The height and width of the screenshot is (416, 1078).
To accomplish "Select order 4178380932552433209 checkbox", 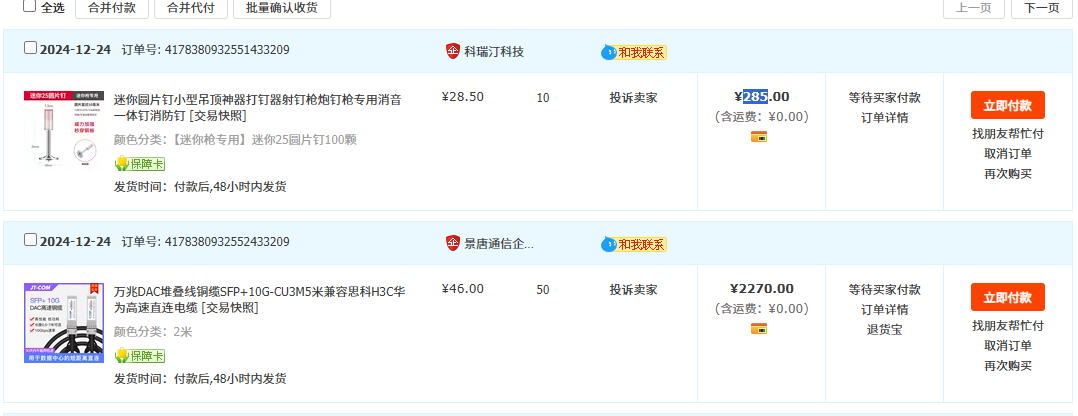I will coord(30,240).
